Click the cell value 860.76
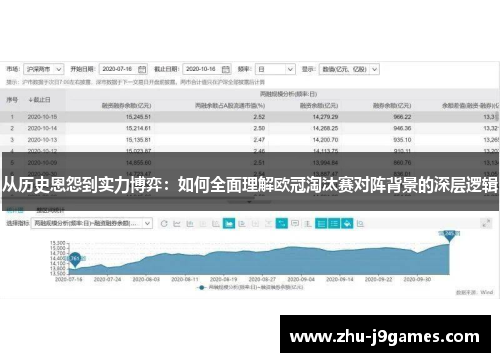Image resolution: width=500 pixels, height=362 pixels. (402, 163)
